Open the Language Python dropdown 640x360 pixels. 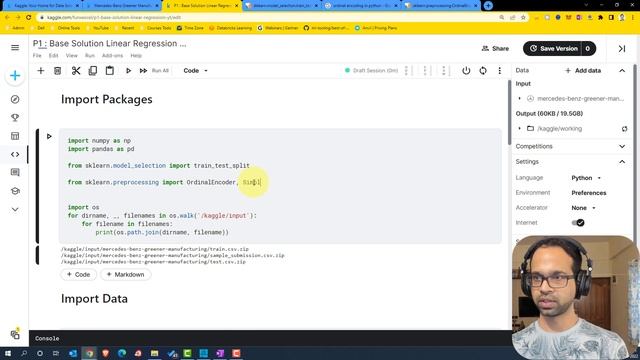[587, 178]
